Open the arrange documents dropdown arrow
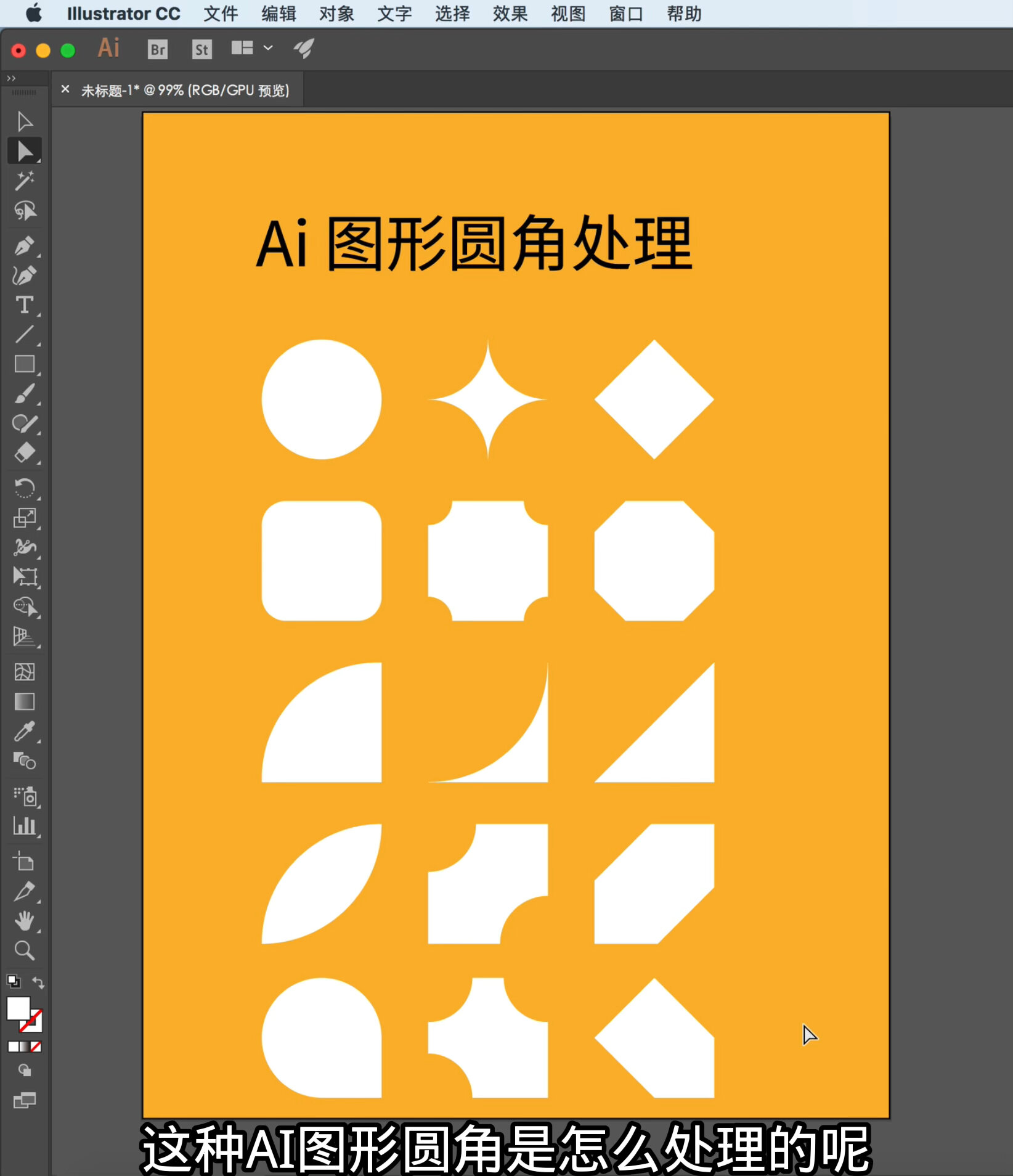The height and width of the screenshot is (1176, 1013). [268, 47]
